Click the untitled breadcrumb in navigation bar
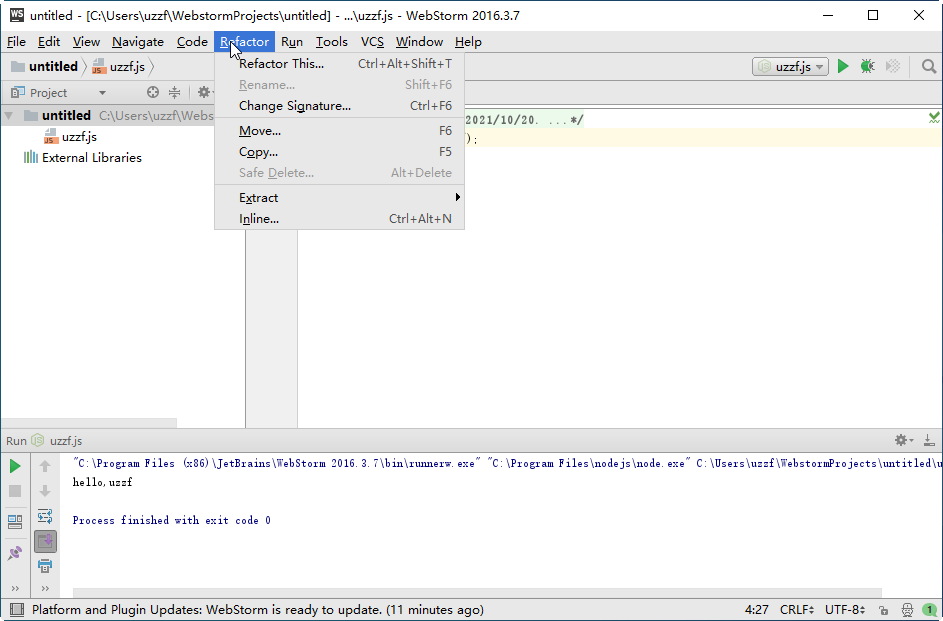This screenshot has height=621, width=943. 46,66
